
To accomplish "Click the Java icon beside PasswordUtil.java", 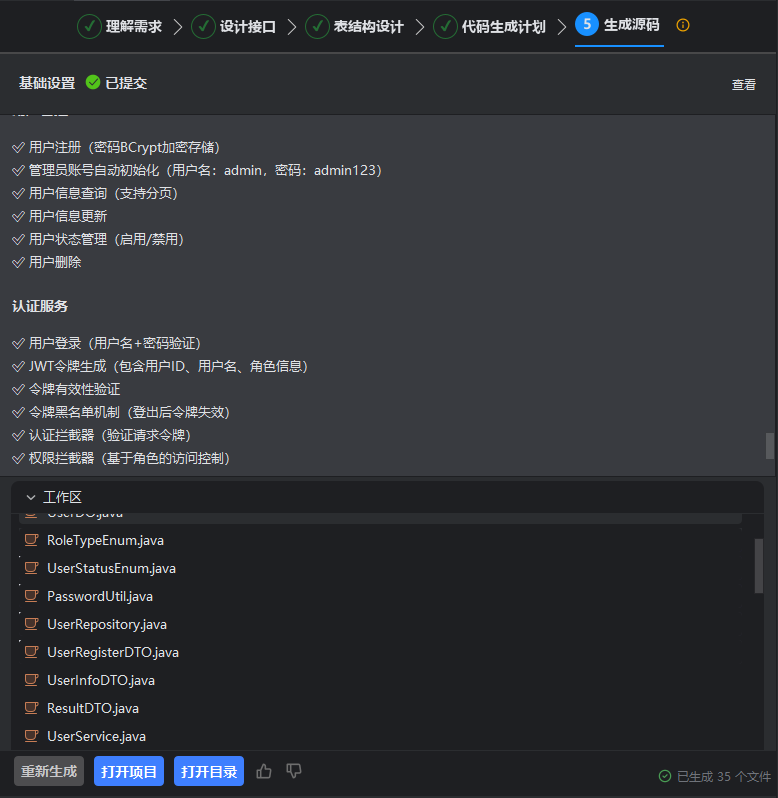I will [x=31, y=596].
